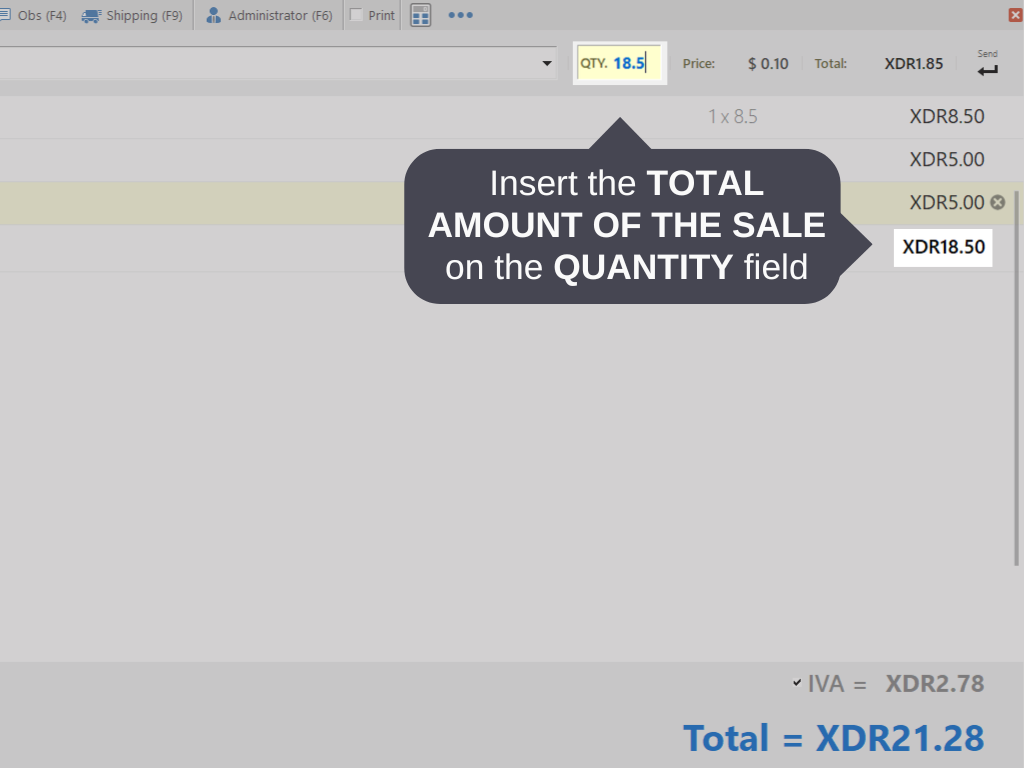Click the QTY. quantity input field

tap(620, 63)
